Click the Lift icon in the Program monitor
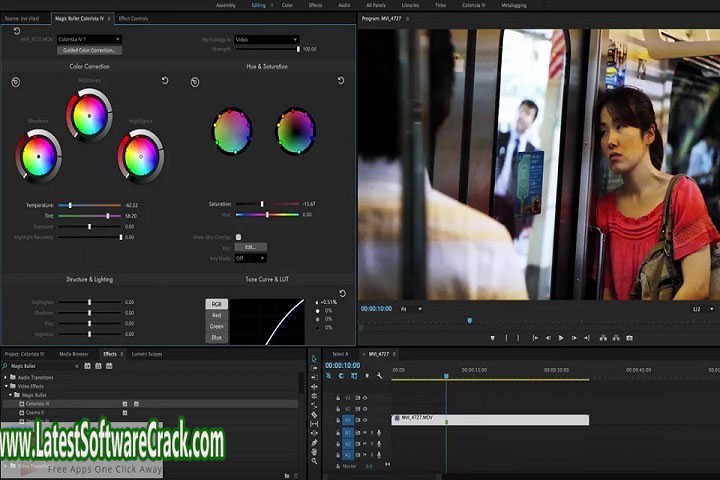The height and width of the screenshot is (480, 720). [x=603, y=338]
